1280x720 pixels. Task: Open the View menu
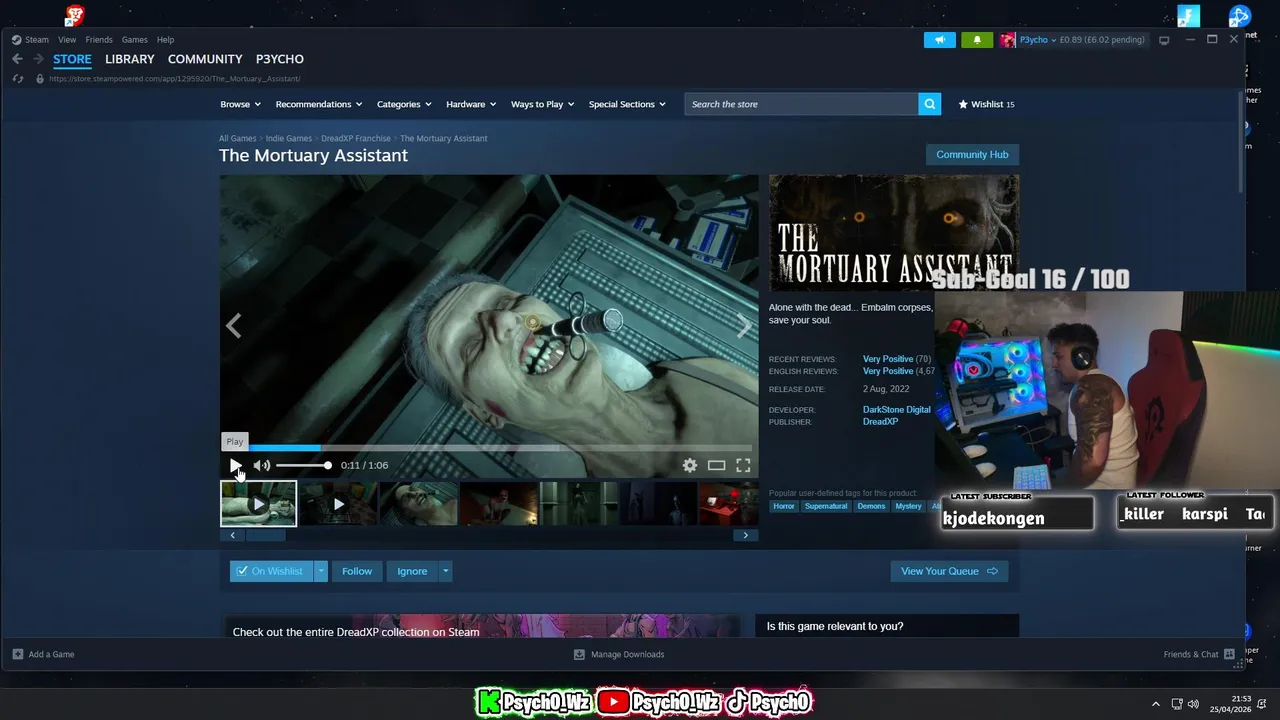[x=67, y=40]
